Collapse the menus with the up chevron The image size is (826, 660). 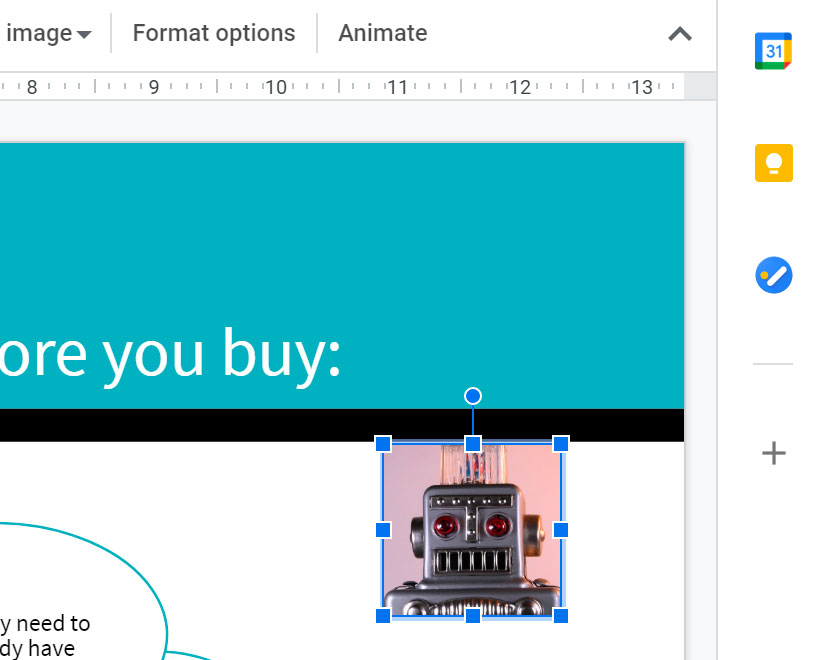point(680,34)
